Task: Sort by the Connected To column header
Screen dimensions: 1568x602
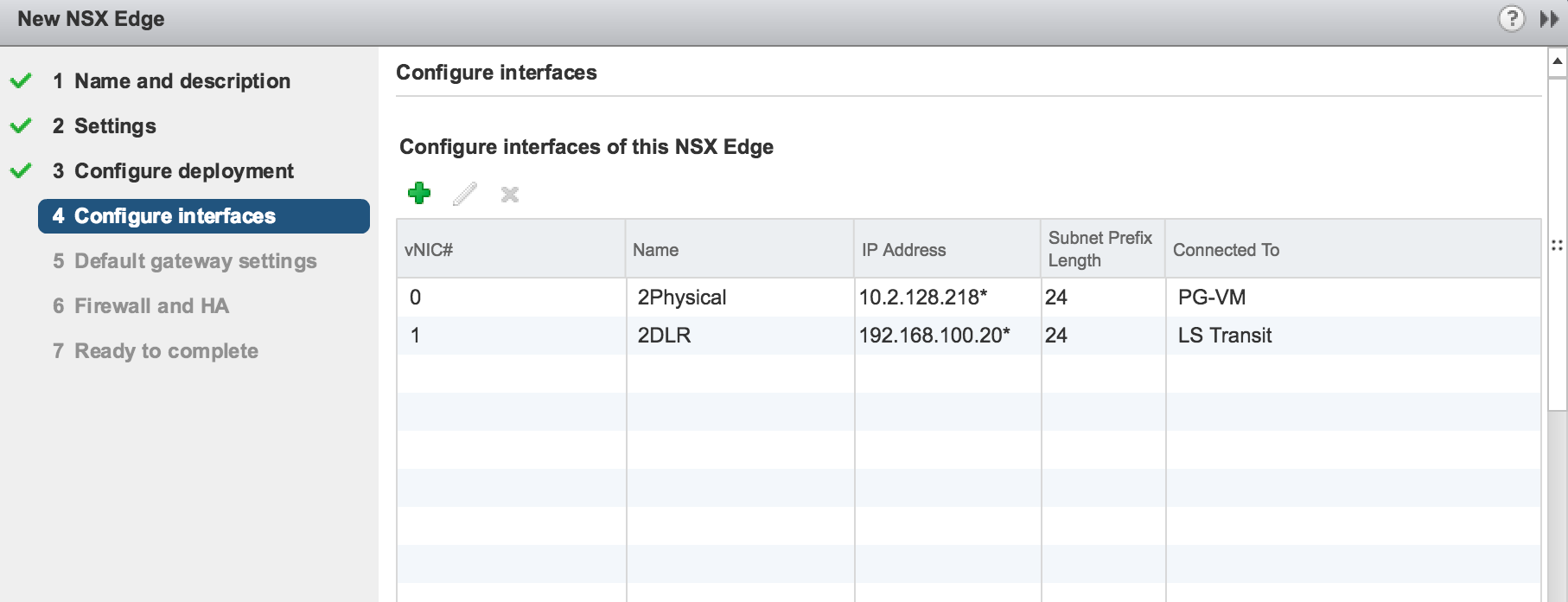Action: tap(1353, 249)
